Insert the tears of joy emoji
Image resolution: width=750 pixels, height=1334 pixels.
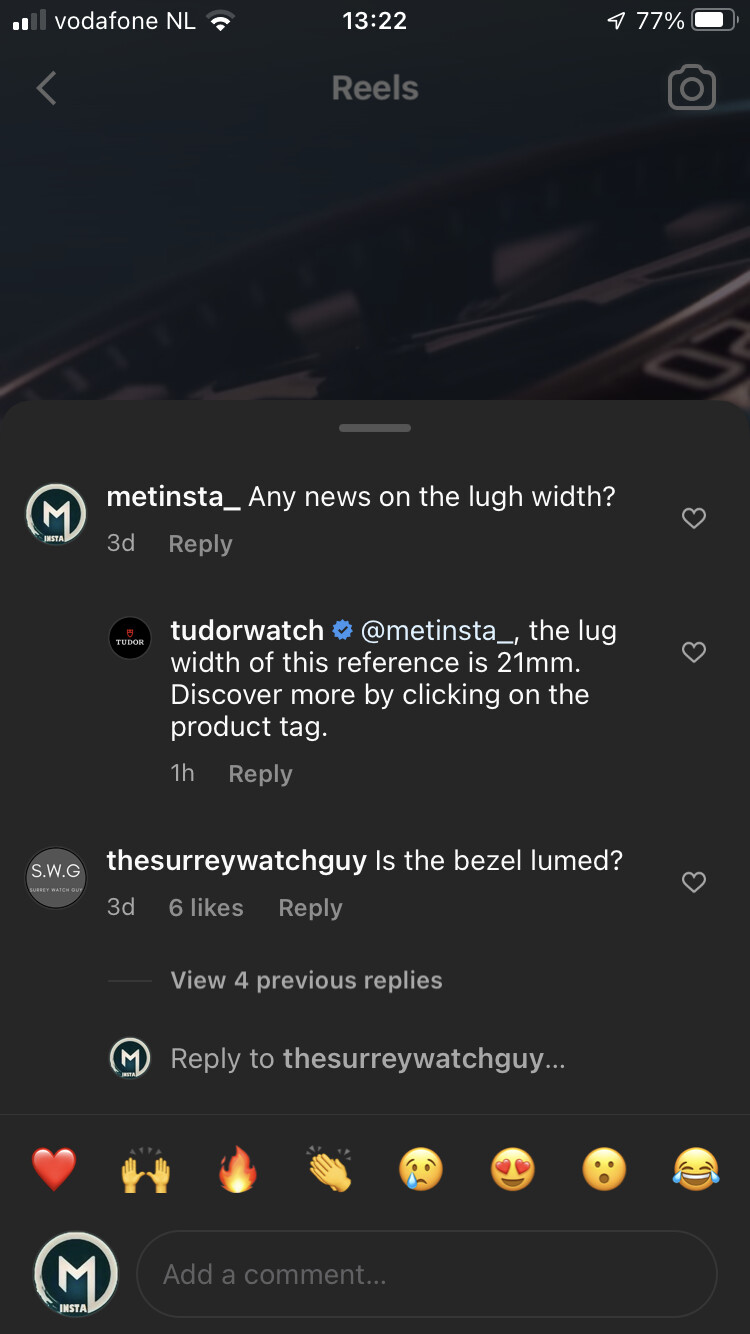[x=697, y=1169]
